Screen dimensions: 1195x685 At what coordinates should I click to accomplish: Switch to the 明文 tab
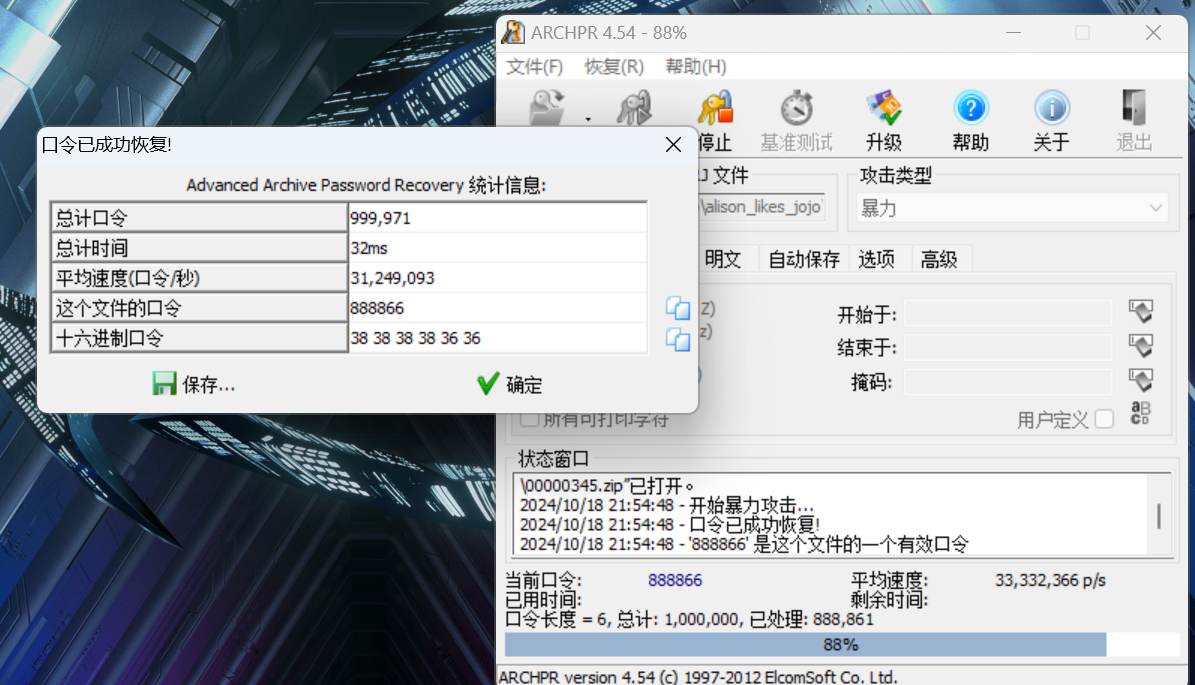click(722, 260)
